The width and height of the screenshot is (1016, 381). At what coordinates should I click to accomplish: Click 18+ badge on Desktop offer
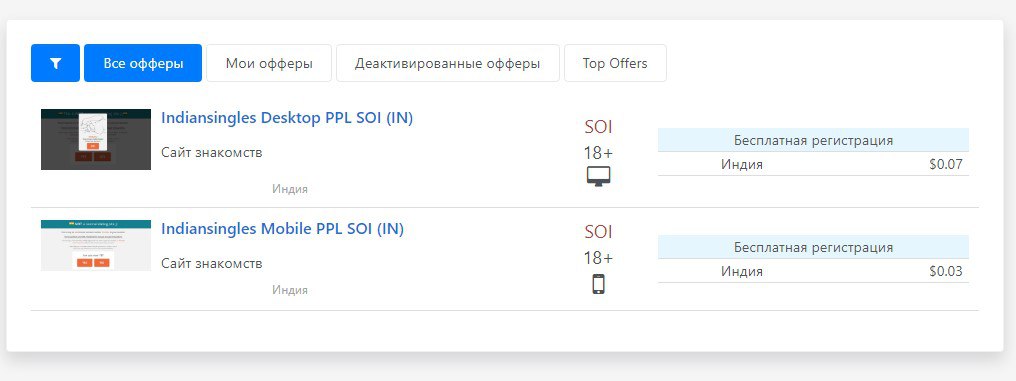coord(598,153)
